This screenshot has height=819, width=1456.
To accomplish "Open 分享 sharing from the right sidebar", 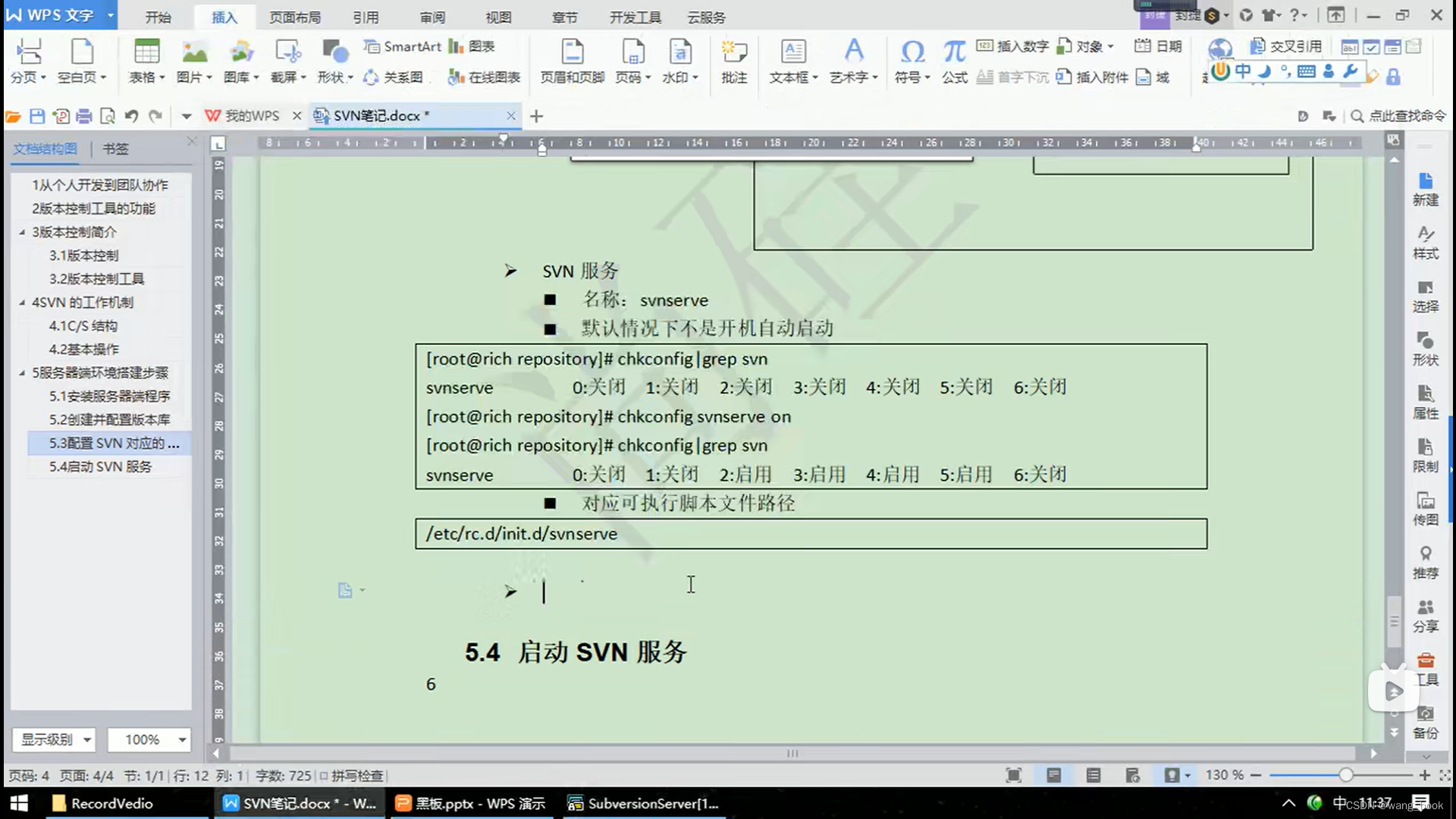I will point(1426,616).
